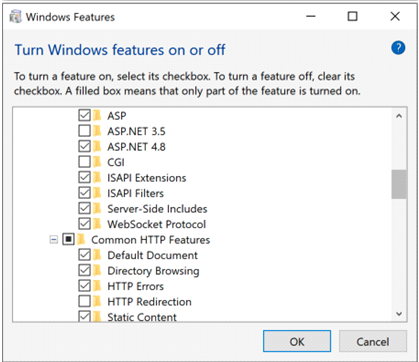The width and height of the screenshot is (419, 362).
Task: Click the scroll up arrow in feature list
Action: click(399, 116)
